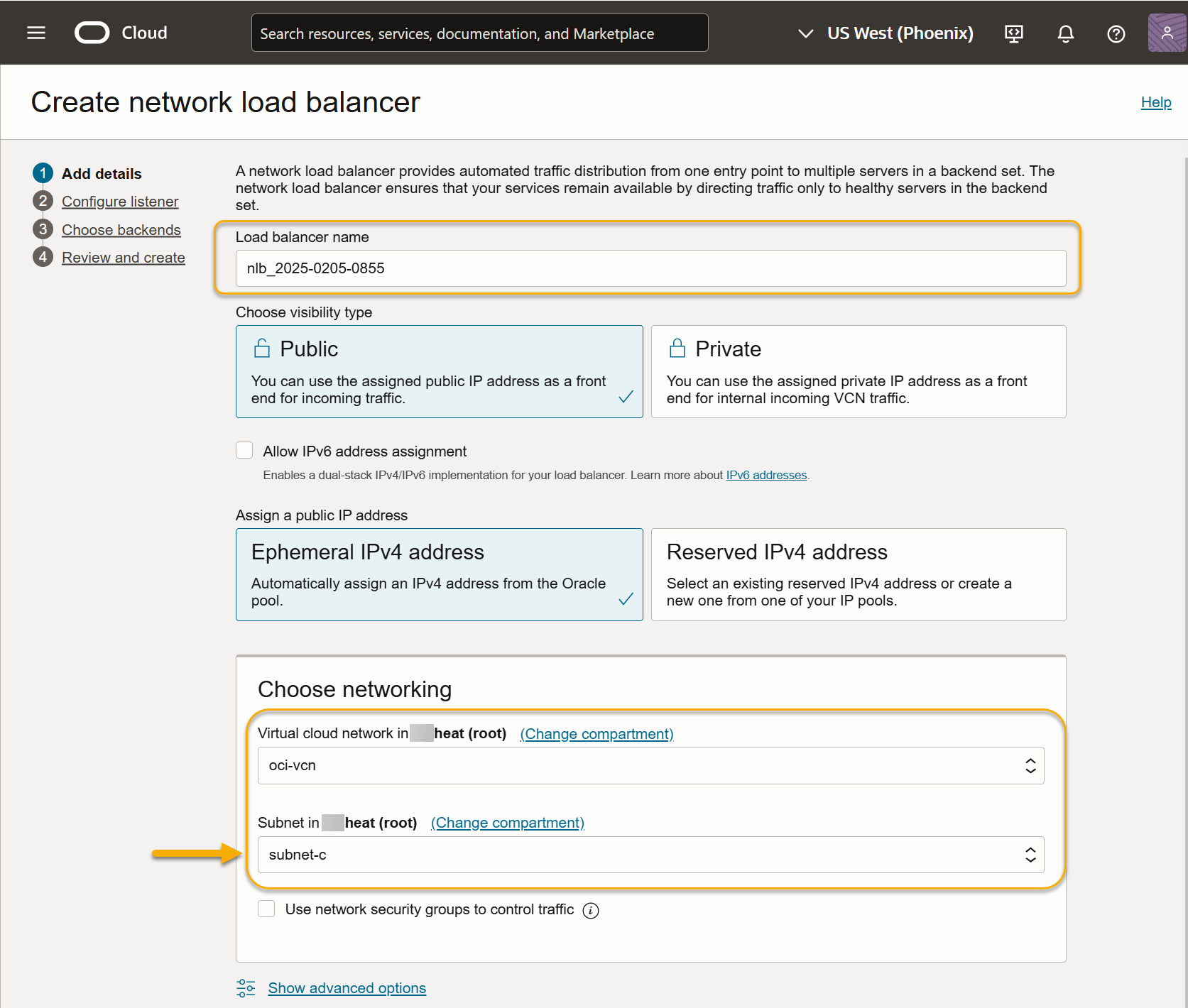Image resolution: width=1188 pixels, height=1008 pixels.
Task: Open the hamburger navigation menu
Action: click(x=36, y=33)
